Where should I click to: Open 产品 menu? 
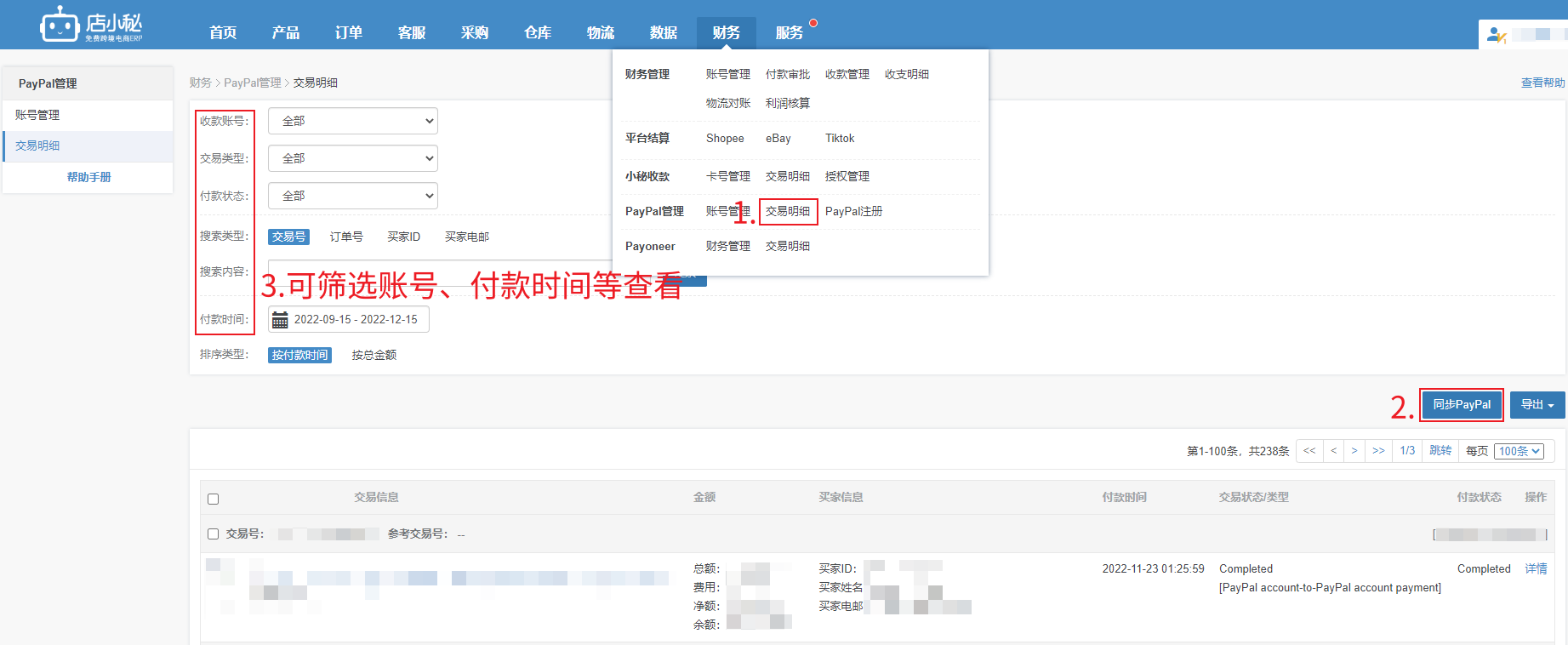click(286, 32)
